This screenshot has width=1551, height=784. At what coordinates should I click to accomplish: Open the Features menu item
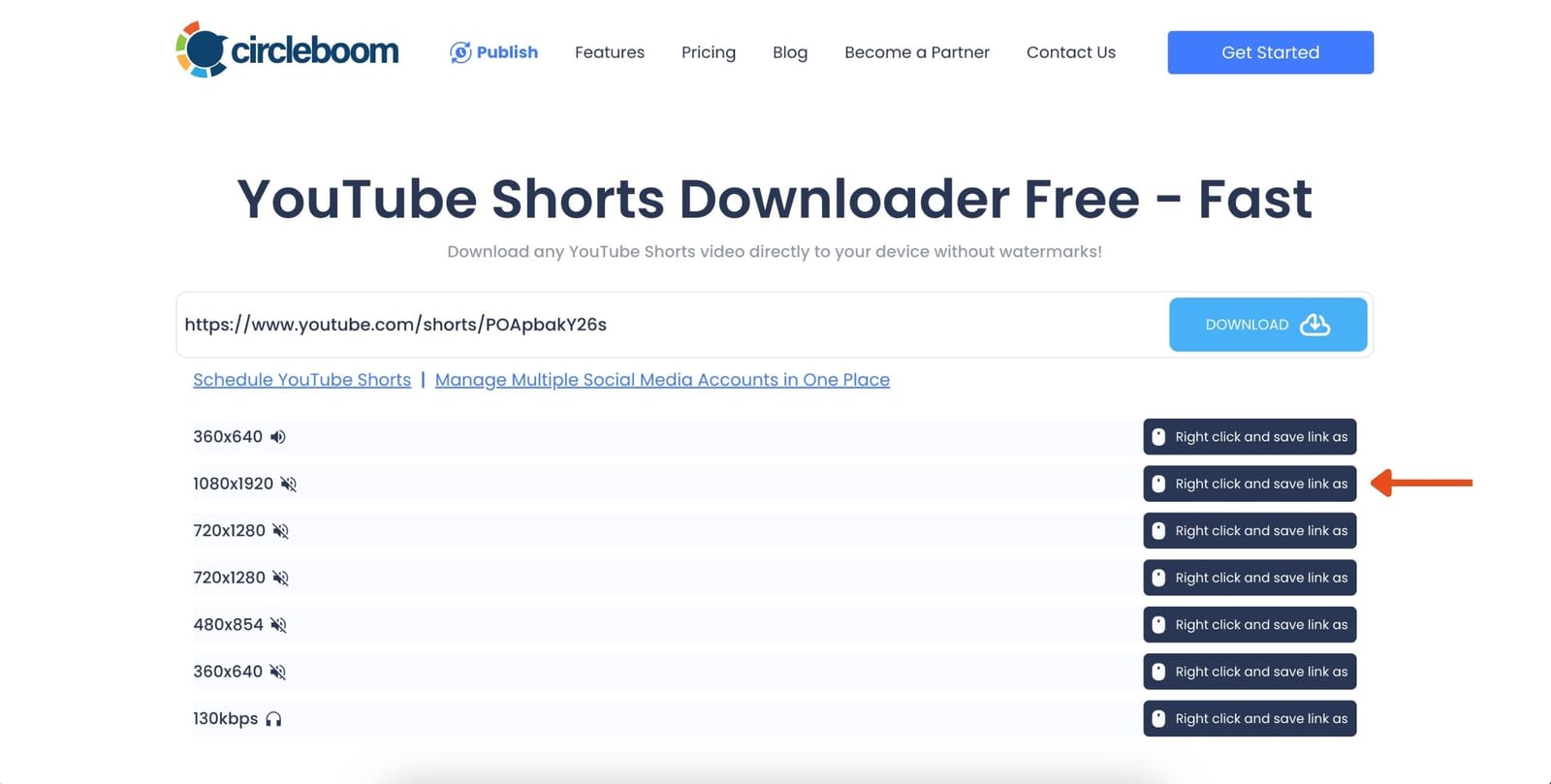610,52
